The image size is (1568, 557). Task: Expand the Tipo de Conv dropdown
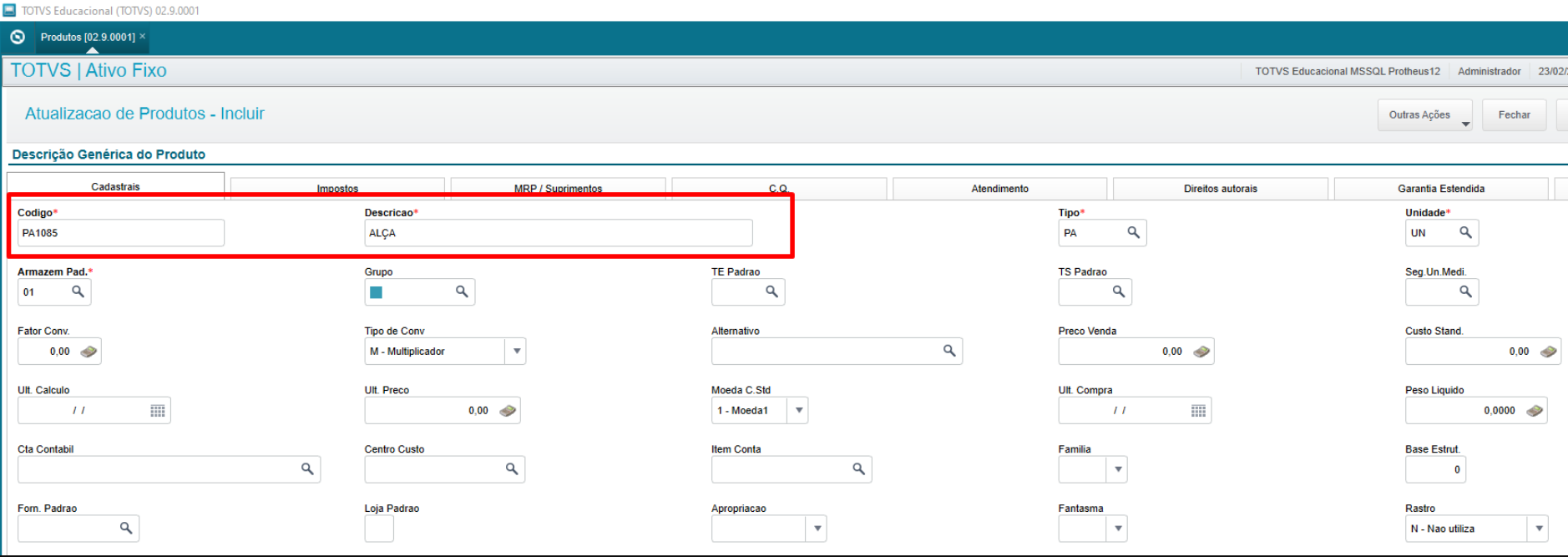(x=517, y=352)
